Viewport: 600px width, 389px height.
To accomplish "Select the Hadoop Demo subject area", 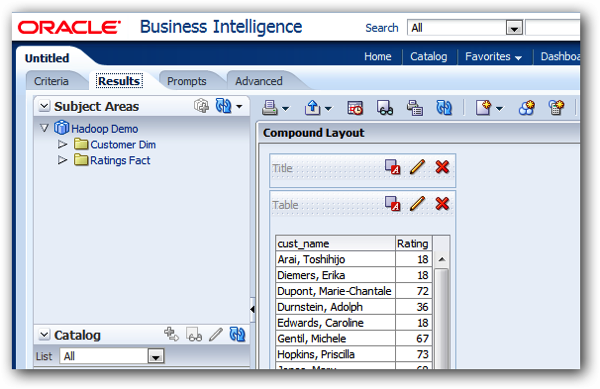I will click(104, 129).
